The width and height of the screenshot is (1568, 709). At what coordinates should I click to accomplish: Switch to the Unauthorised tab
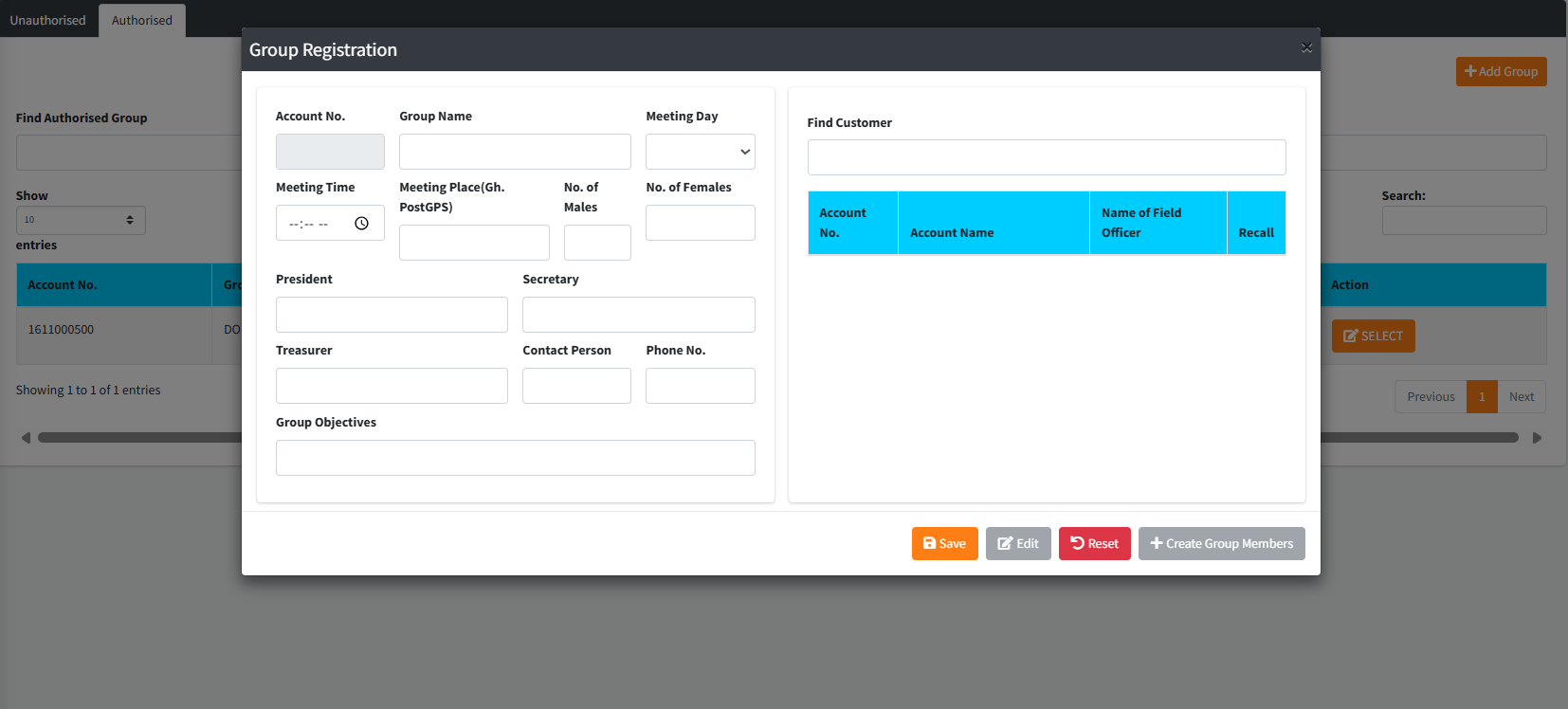[x=47, y=20]
